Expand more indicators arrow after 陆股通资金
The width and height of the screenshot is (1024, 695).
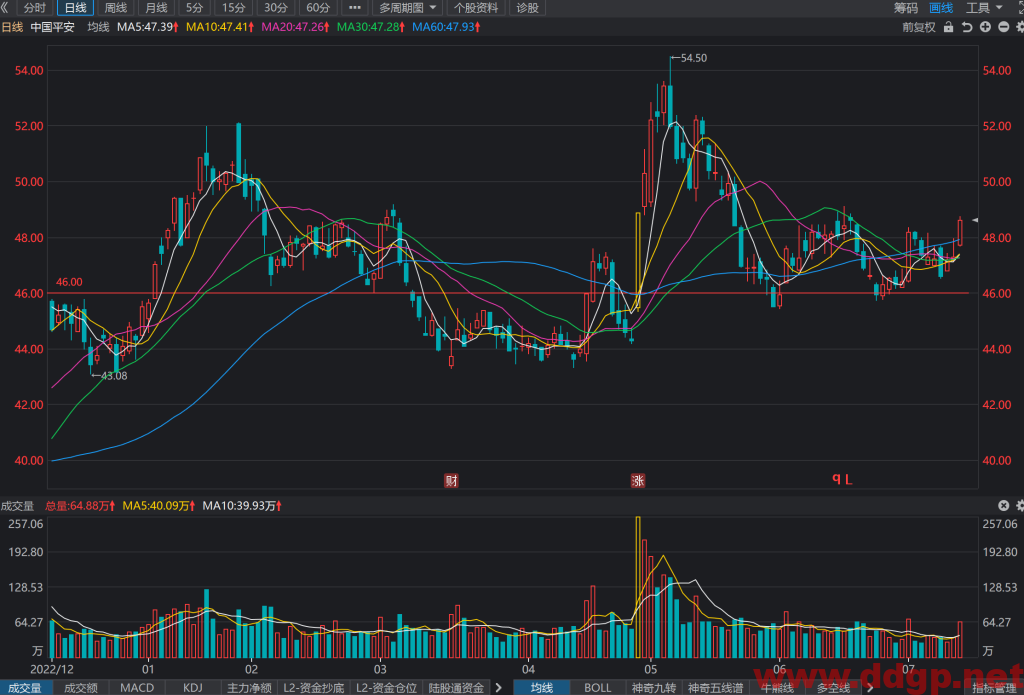499,687
